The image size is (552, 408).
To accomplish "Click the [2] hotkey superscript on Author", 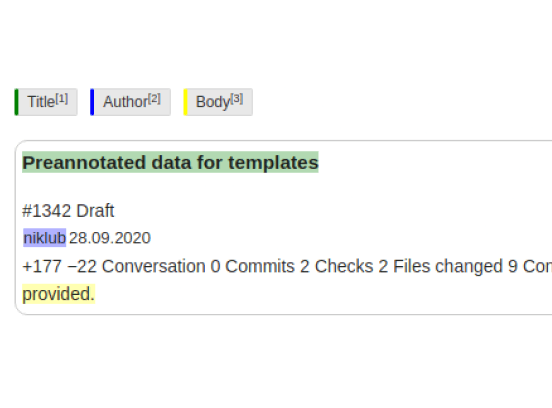I will [x=154, y=99].
